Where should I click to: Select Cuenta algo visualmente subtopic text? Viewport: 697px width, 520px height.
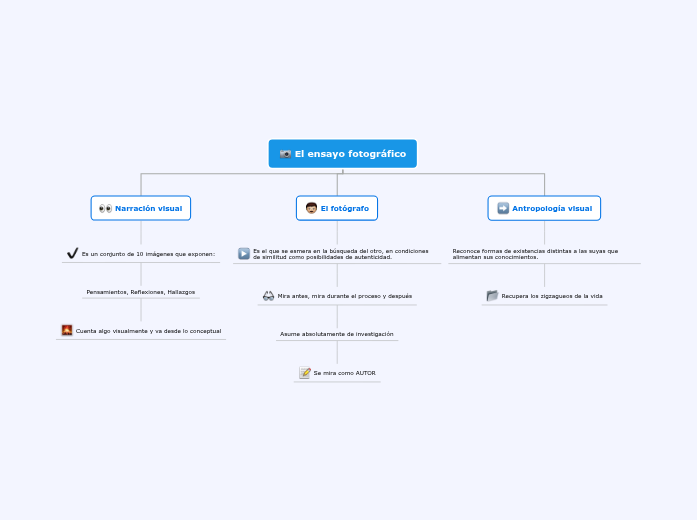(148, 331)
